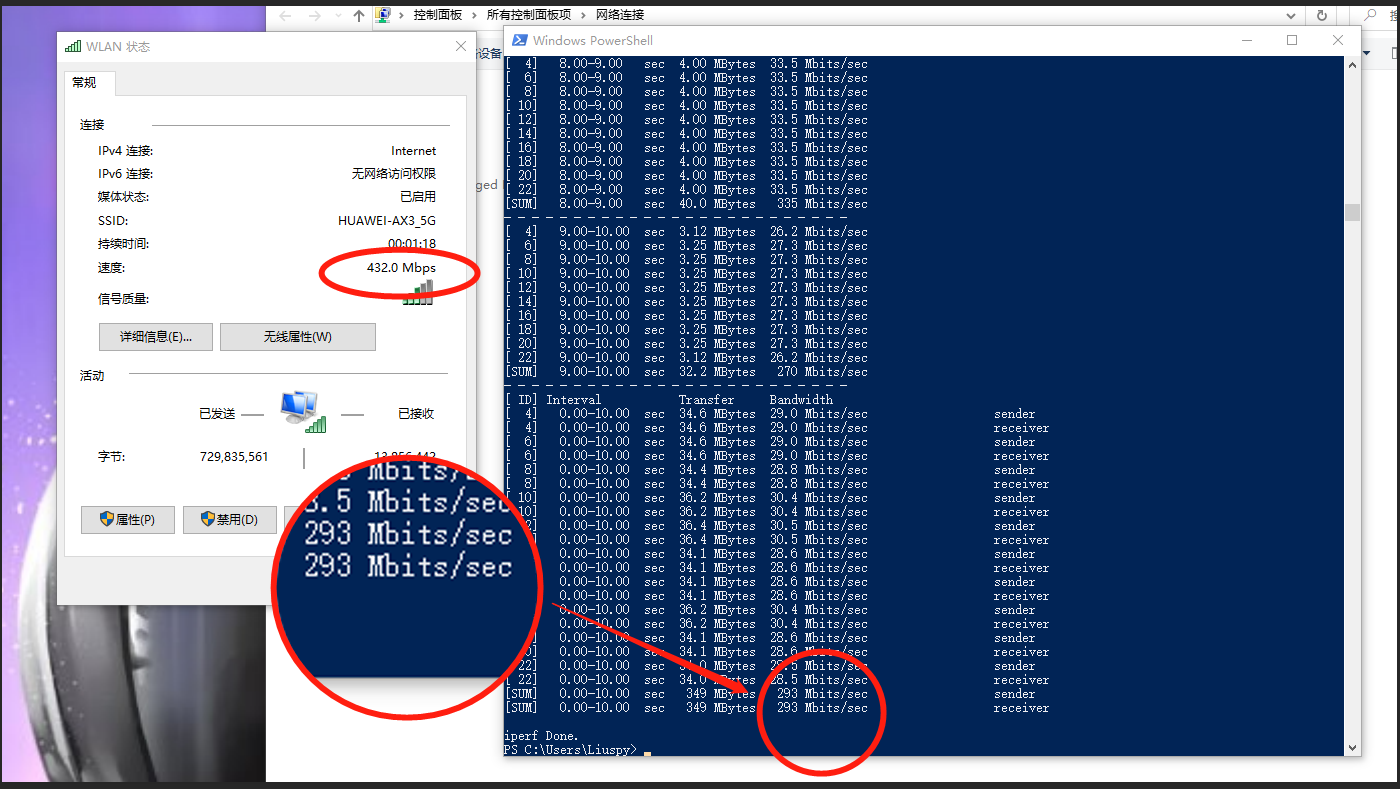Viewport: 1400px width, 789px height.
Task: Click the 'Transfer' column header in PowerShell
Action: 707,400
